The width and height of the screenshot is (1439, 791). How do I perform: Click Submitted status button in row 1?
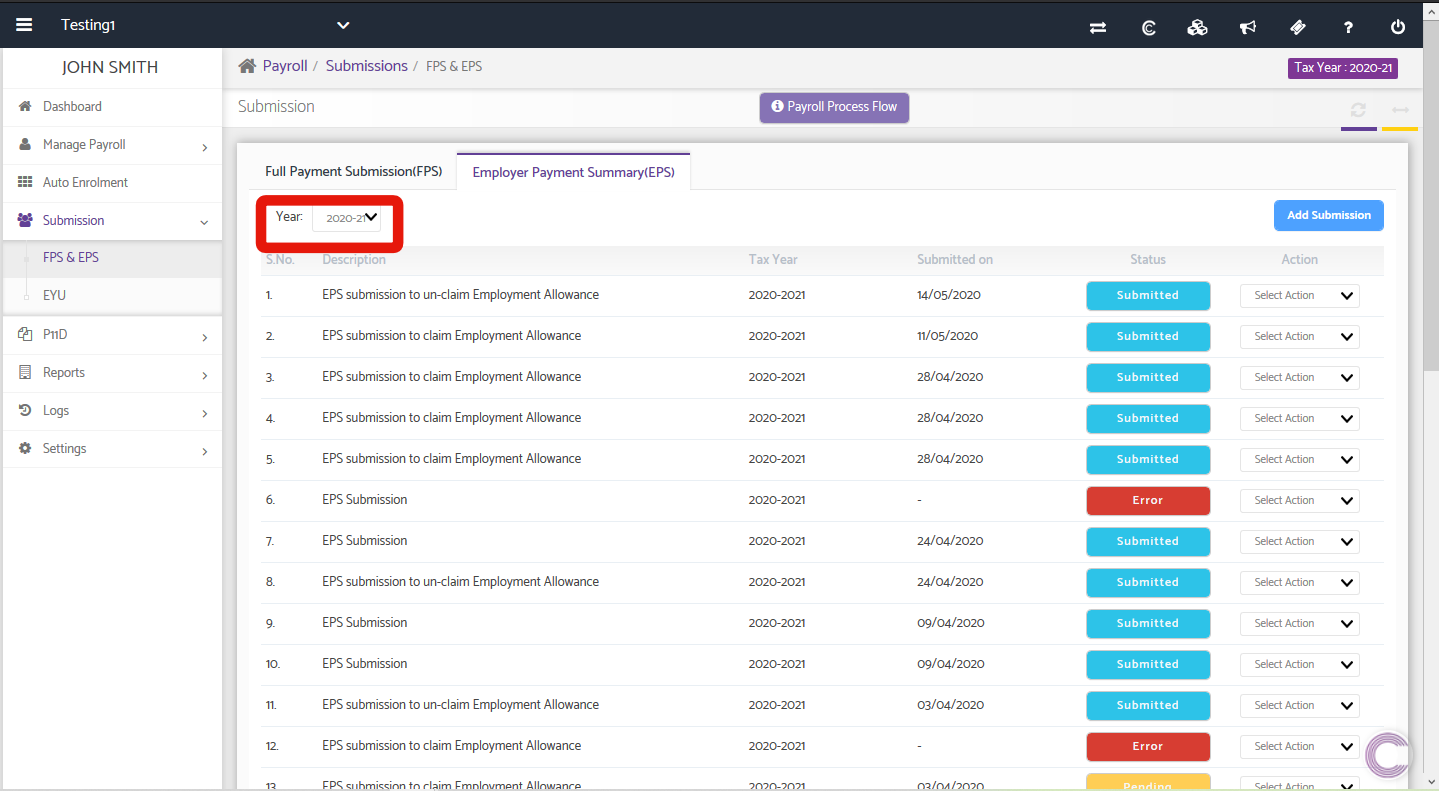pos(1148,296)
